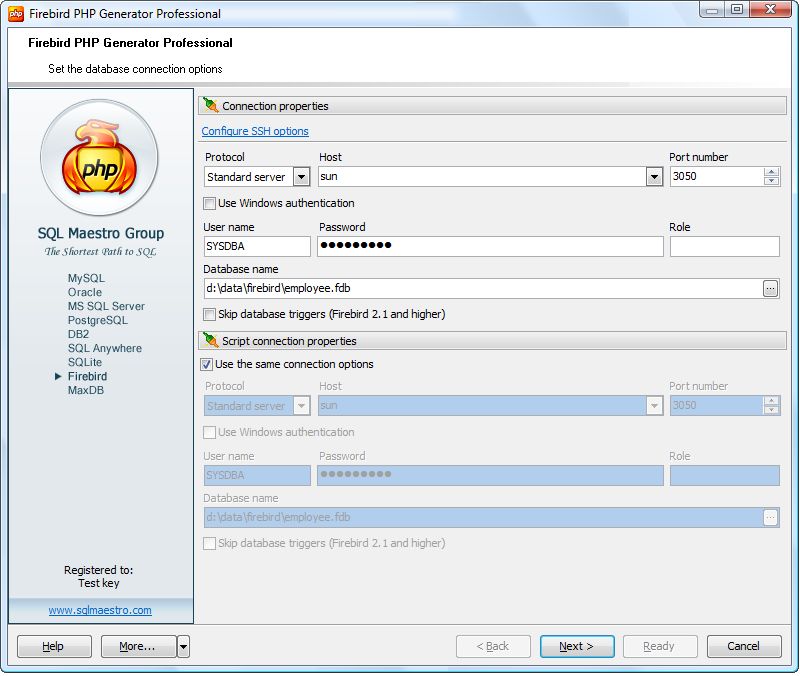Decrease the Port number value
This screenshot has height=676, width=800.
click(771, 181)
